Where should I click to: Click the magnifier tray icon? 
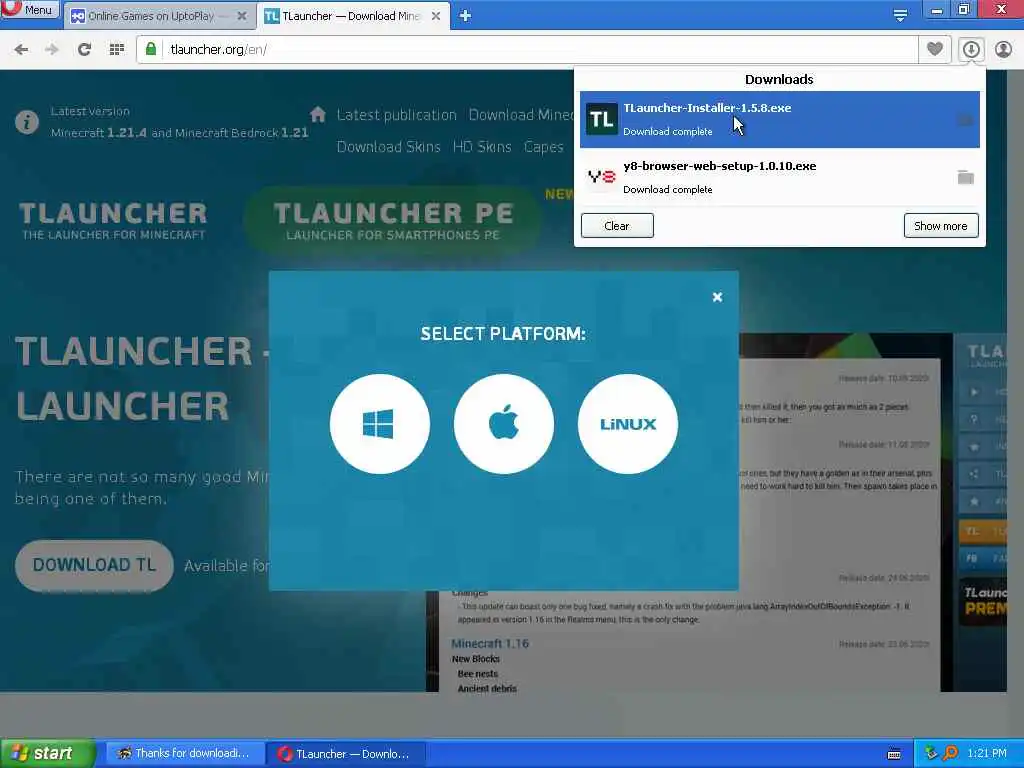[950, 753]
